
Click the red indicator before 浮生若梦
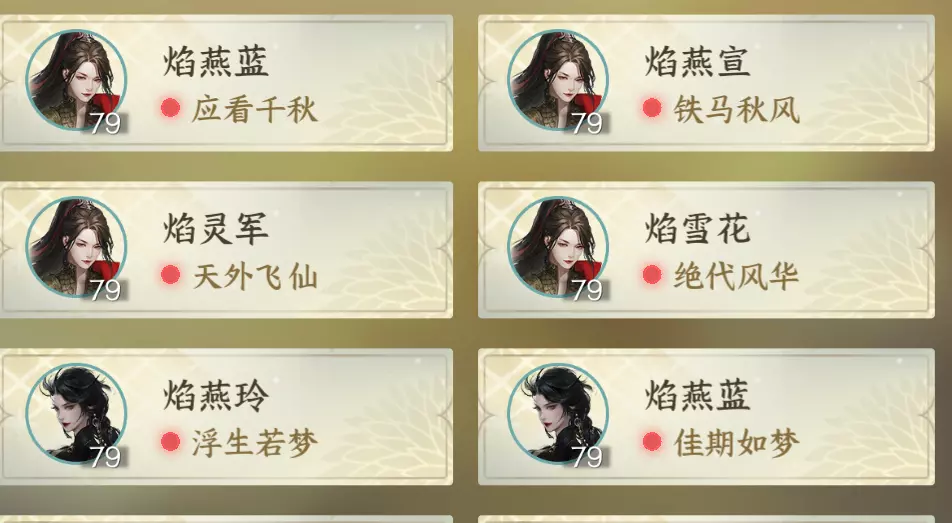171,442
